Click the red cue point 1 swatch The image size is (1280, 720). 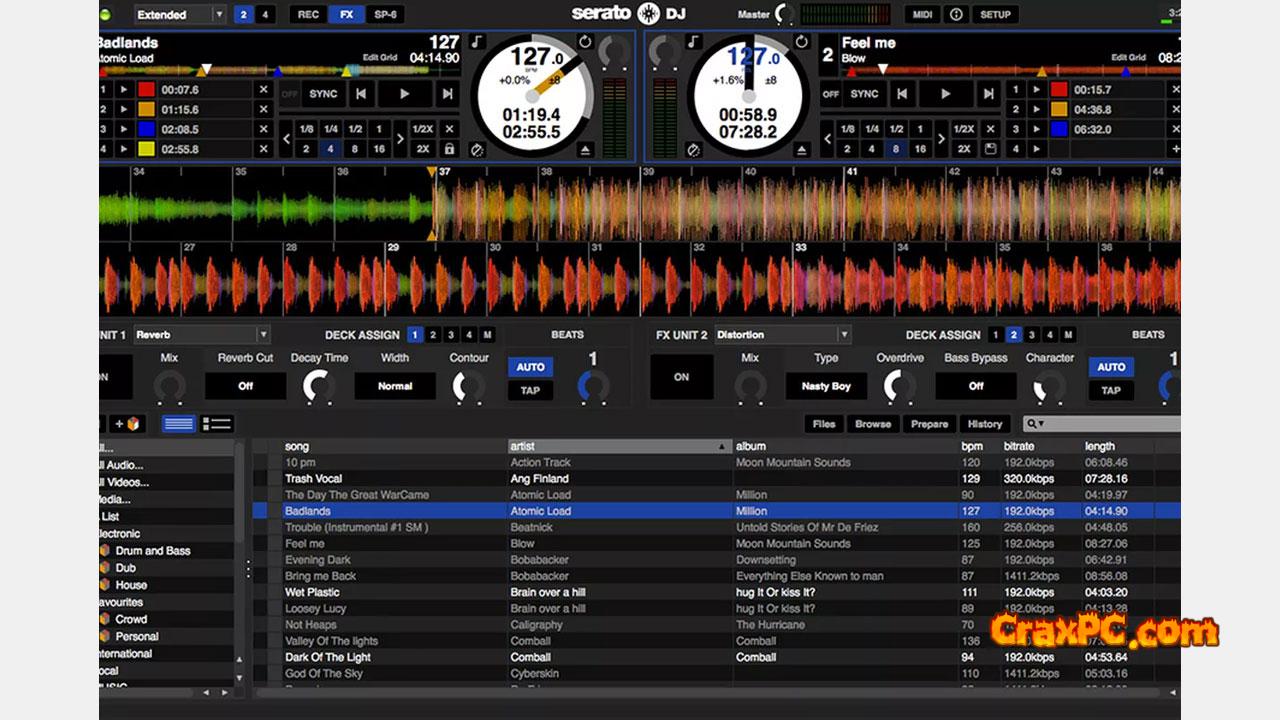coord(146,89)
